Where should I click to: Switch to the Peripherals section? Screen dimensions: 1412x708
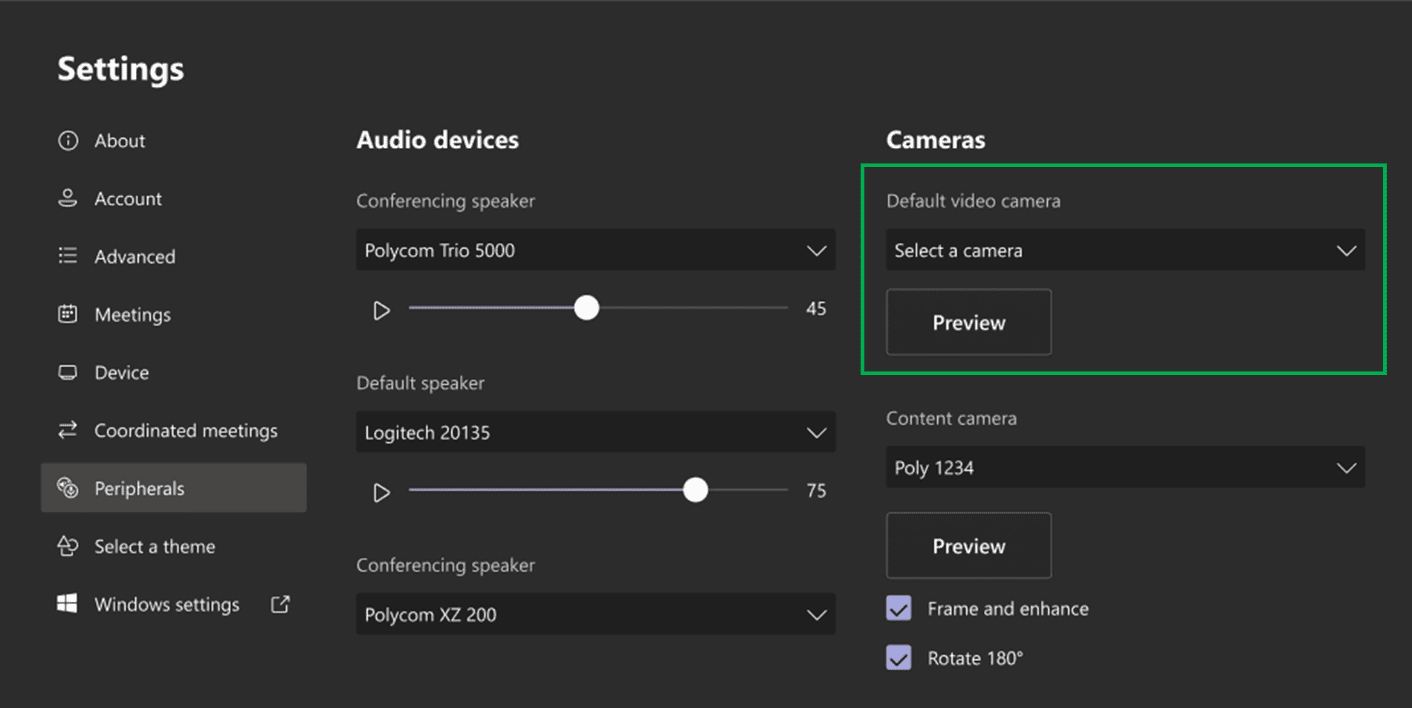click(139, 488)
